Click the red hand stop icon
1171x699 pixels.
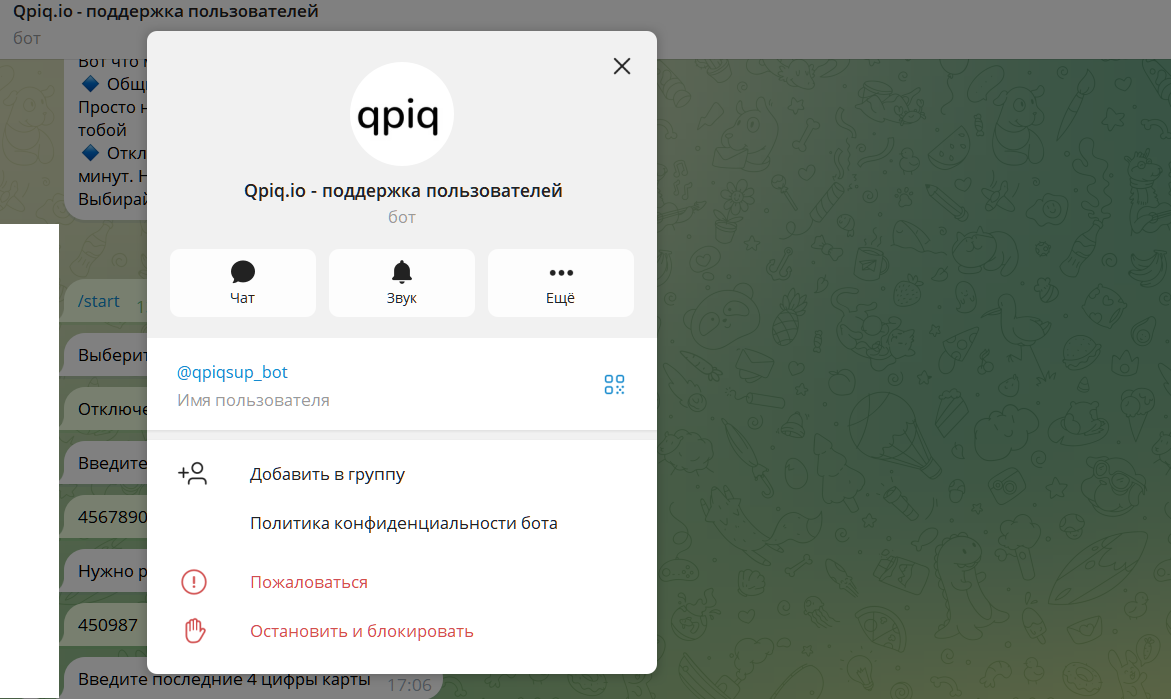(195, 631)
